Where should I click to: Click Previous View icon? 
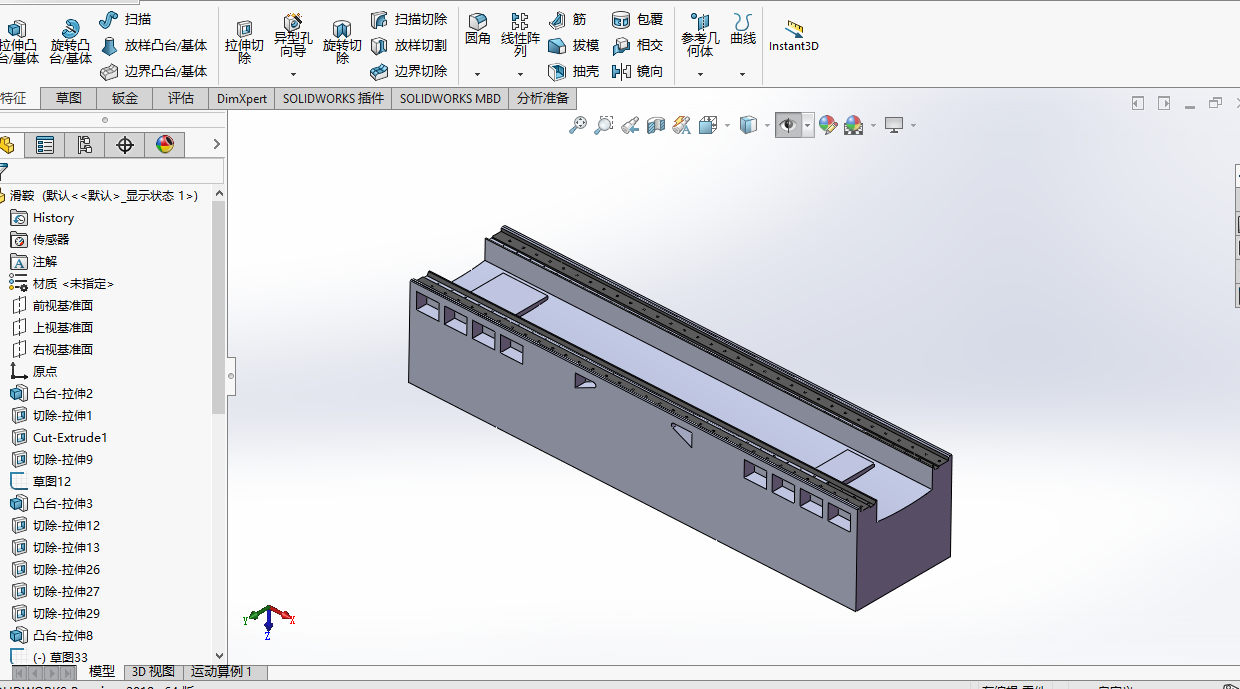click(630, 125)
